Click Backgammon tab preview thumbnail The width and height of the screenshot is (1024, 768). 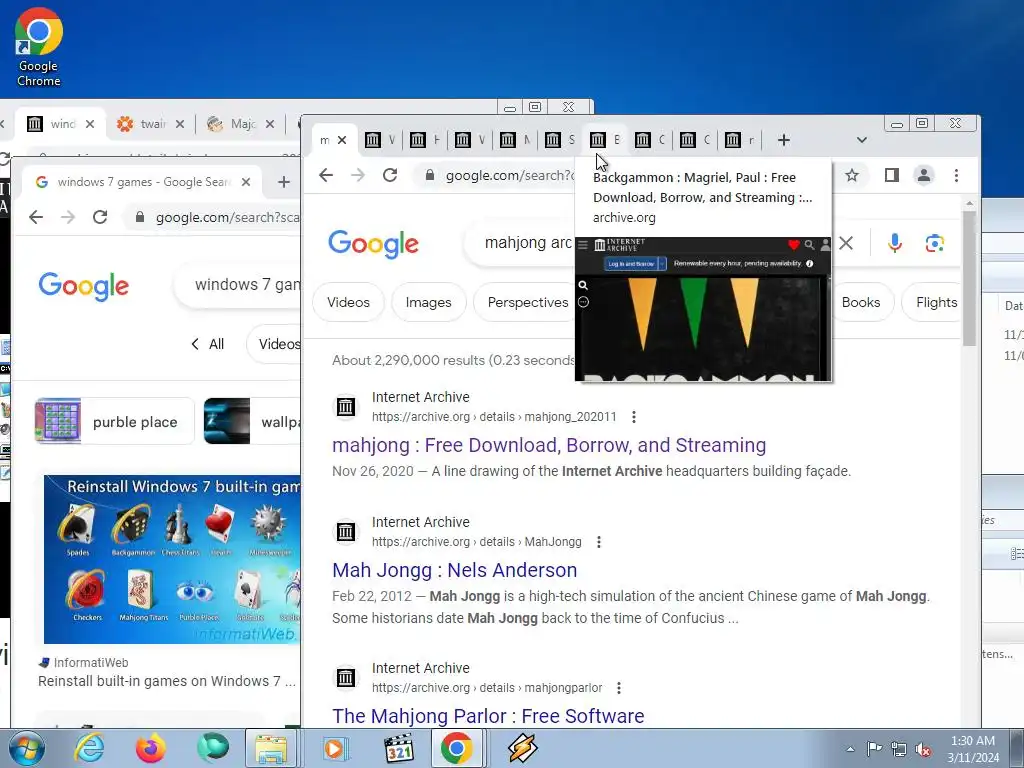(703, 309)
